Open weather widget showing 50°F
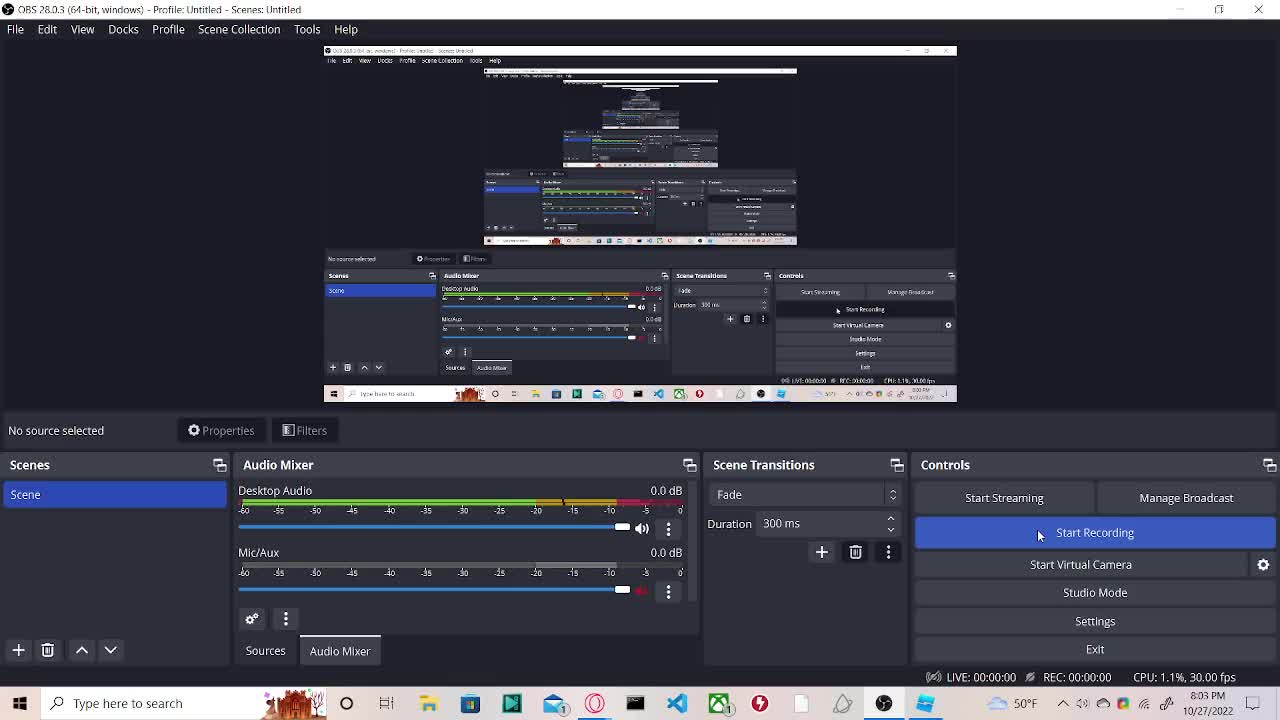This screenshot has width=1280, height=720. click(1014, 703)
